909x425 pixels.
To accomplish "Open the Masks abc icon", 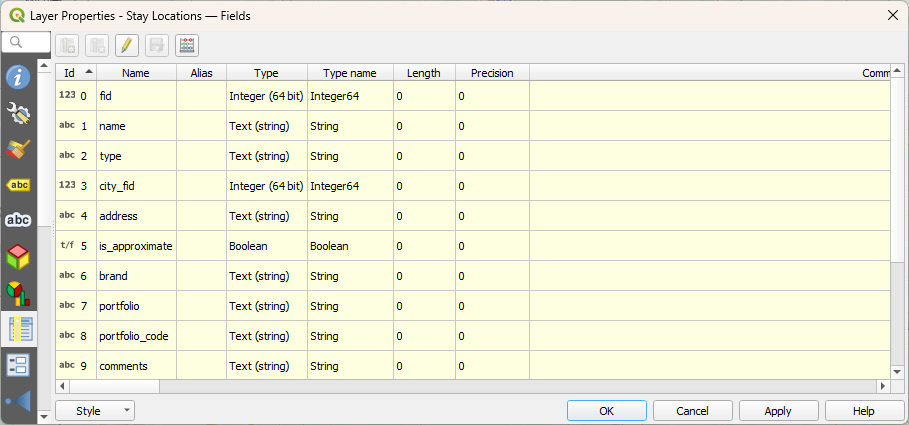I will [18, 220].
